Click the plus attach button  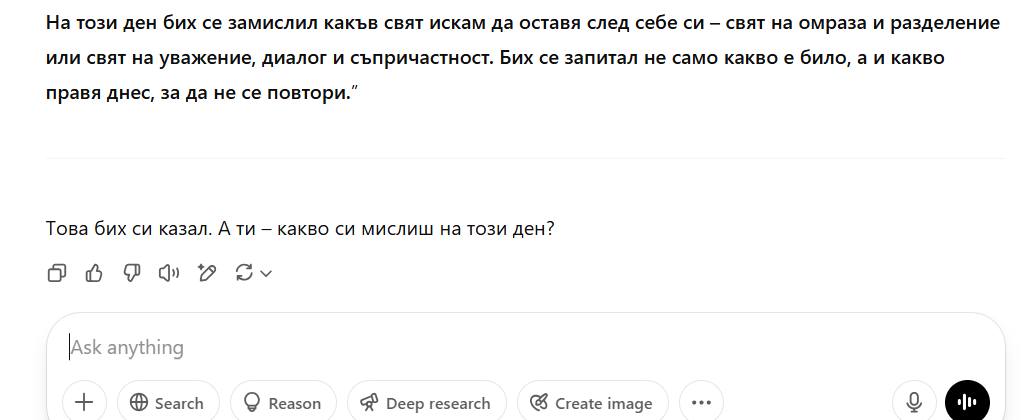[84, 402]
